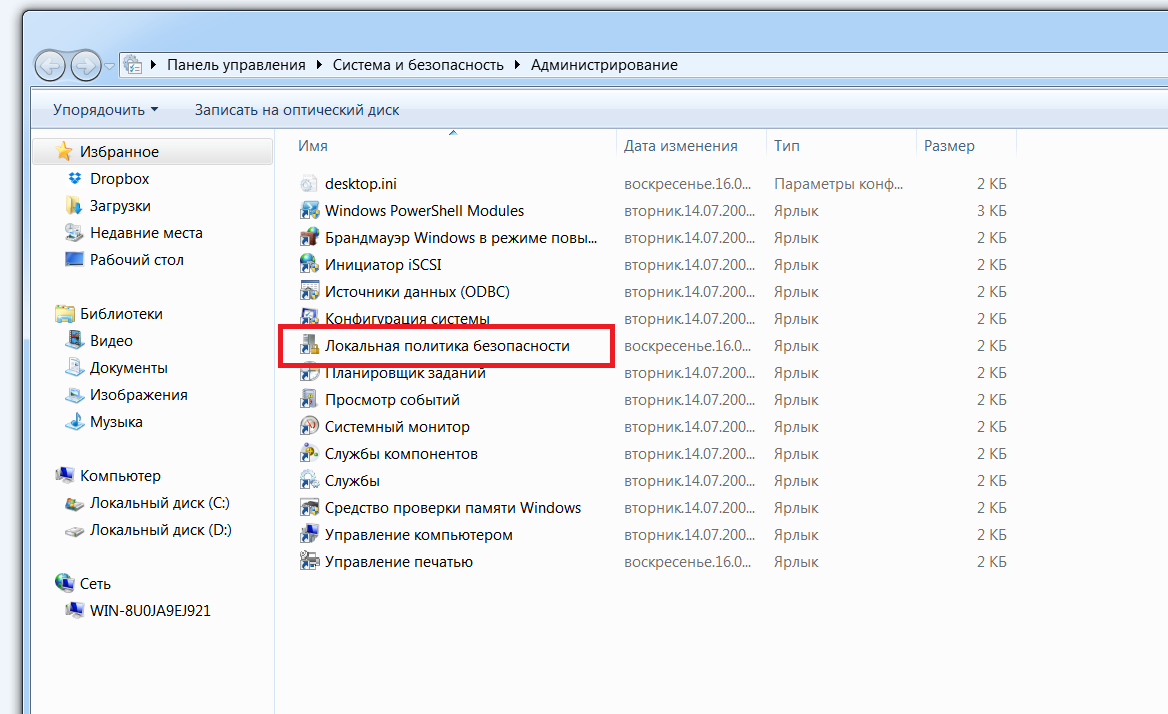Click the Back navigation arrow button

click(51, 66)
